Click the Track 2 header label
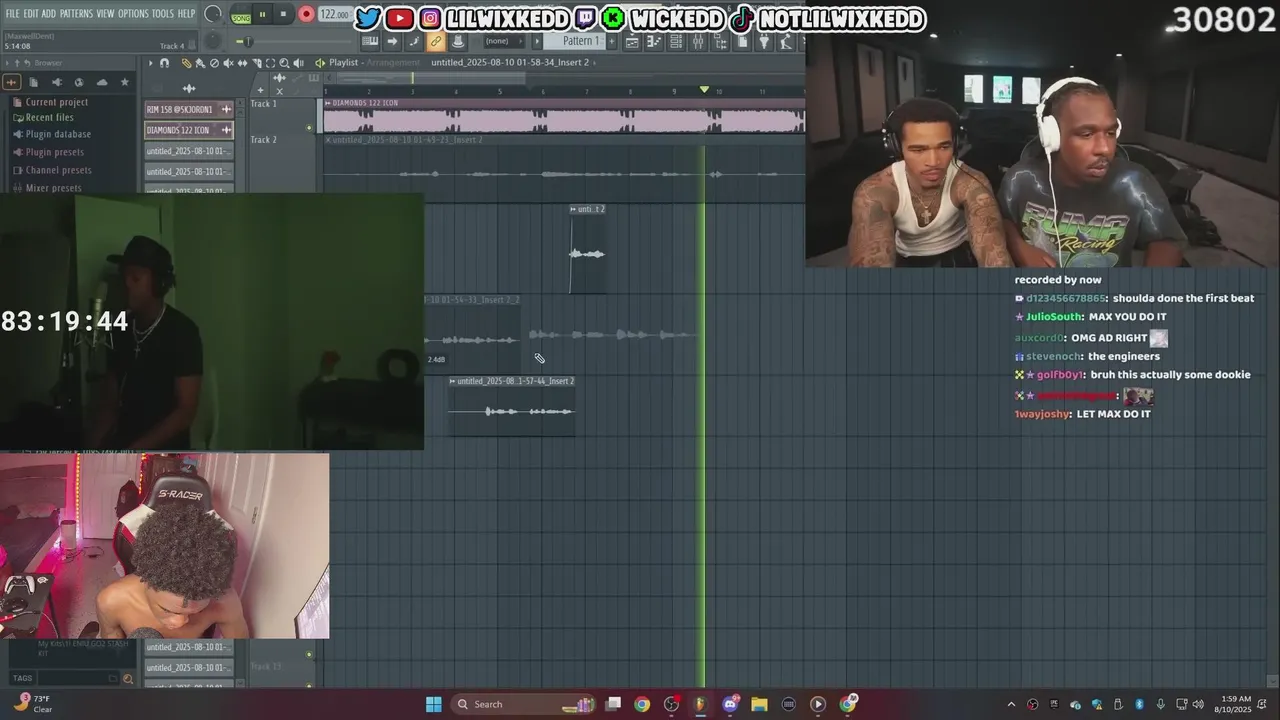 (x=263, y=140)
